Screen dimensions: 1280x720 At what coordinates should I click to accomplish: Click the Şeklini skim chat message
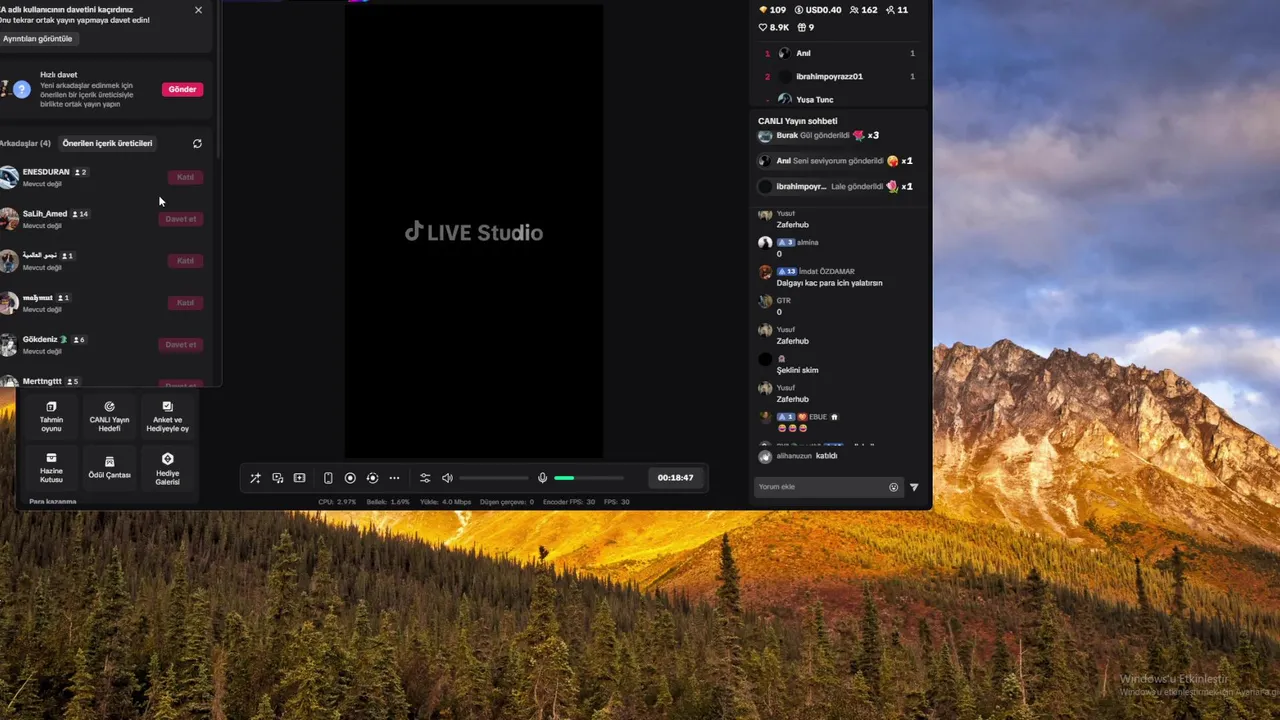coord(798,370)
